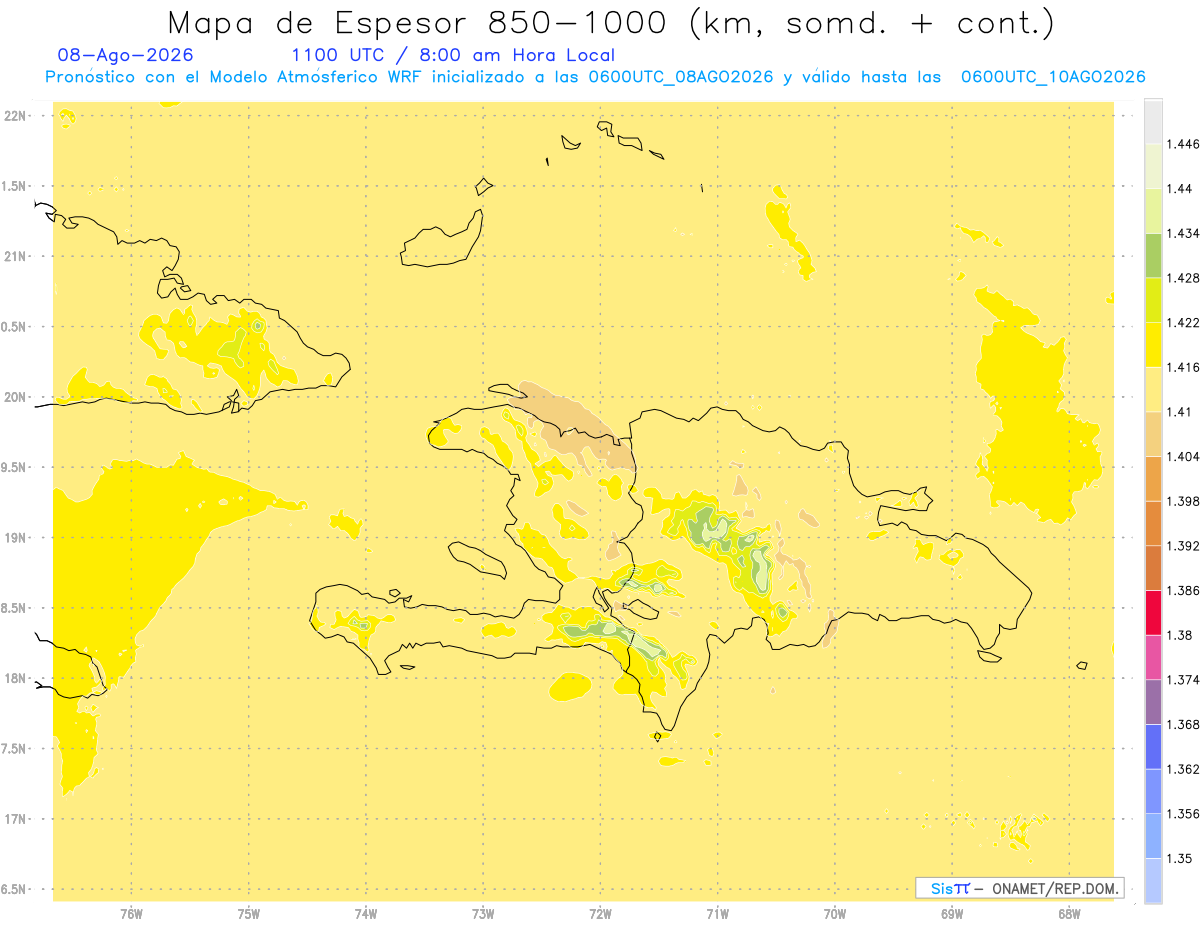Select the date label '08-Ago-2026'
This screenshot has height=927, width=1200.
click(126, 55)
